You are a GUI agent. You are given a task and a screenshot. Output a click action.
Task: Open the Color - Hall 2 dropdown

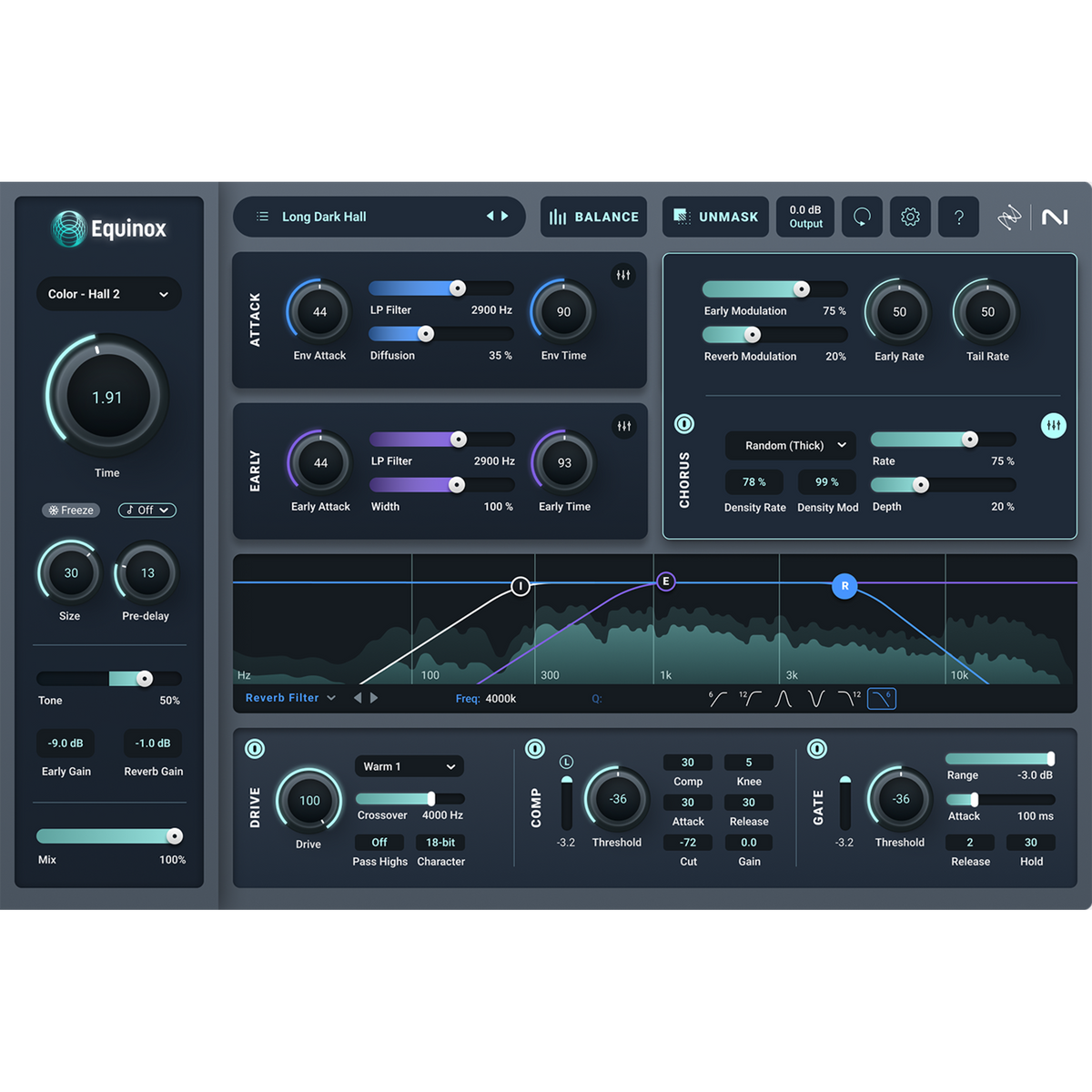click(109, 294)
